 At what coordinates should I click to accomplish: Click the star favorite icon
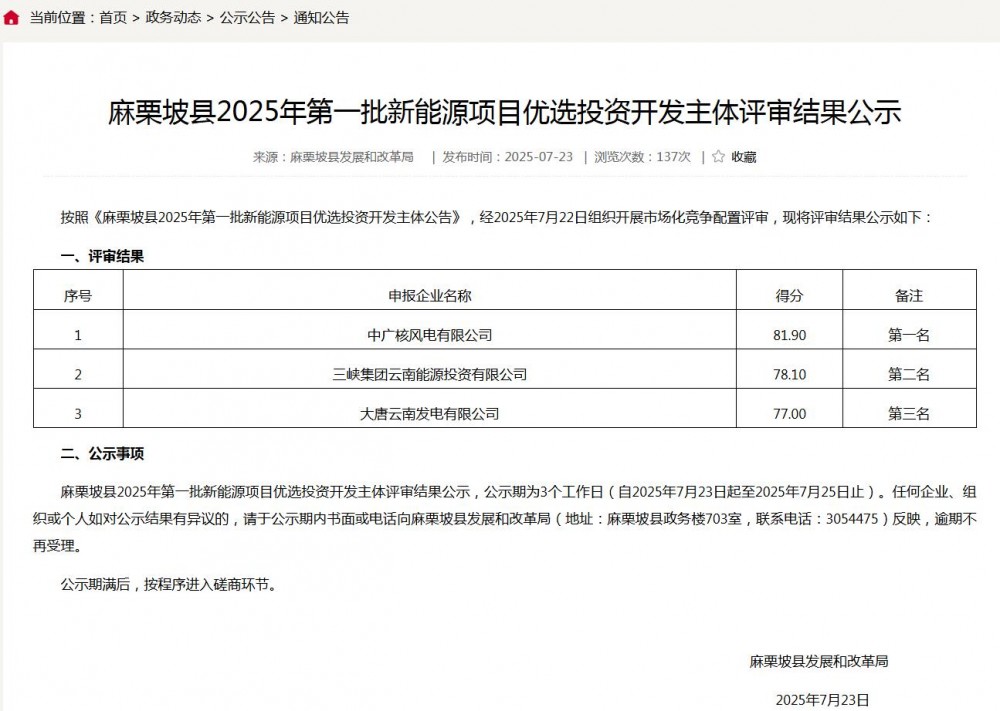pos(718,156)
